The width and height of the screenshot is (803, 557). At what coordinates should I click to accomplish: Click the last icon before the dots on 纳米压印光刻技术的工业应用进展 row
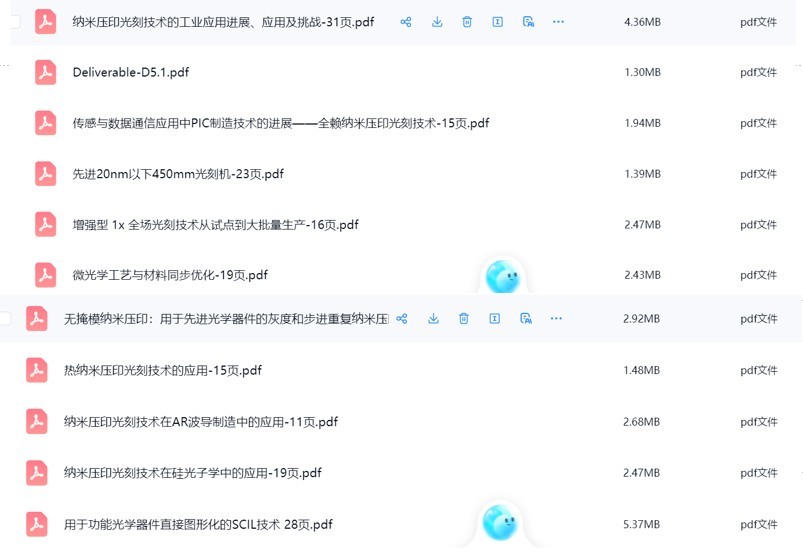pyautogui.click(x=528, y=21)
